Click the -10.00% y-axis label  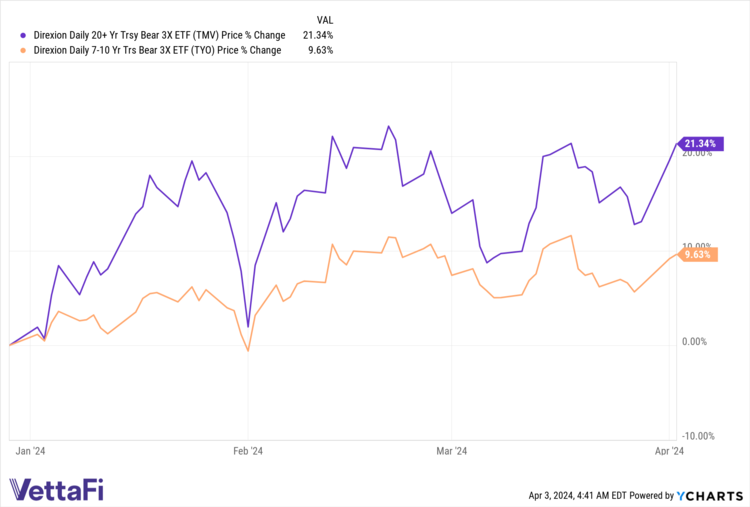point(696,436)
